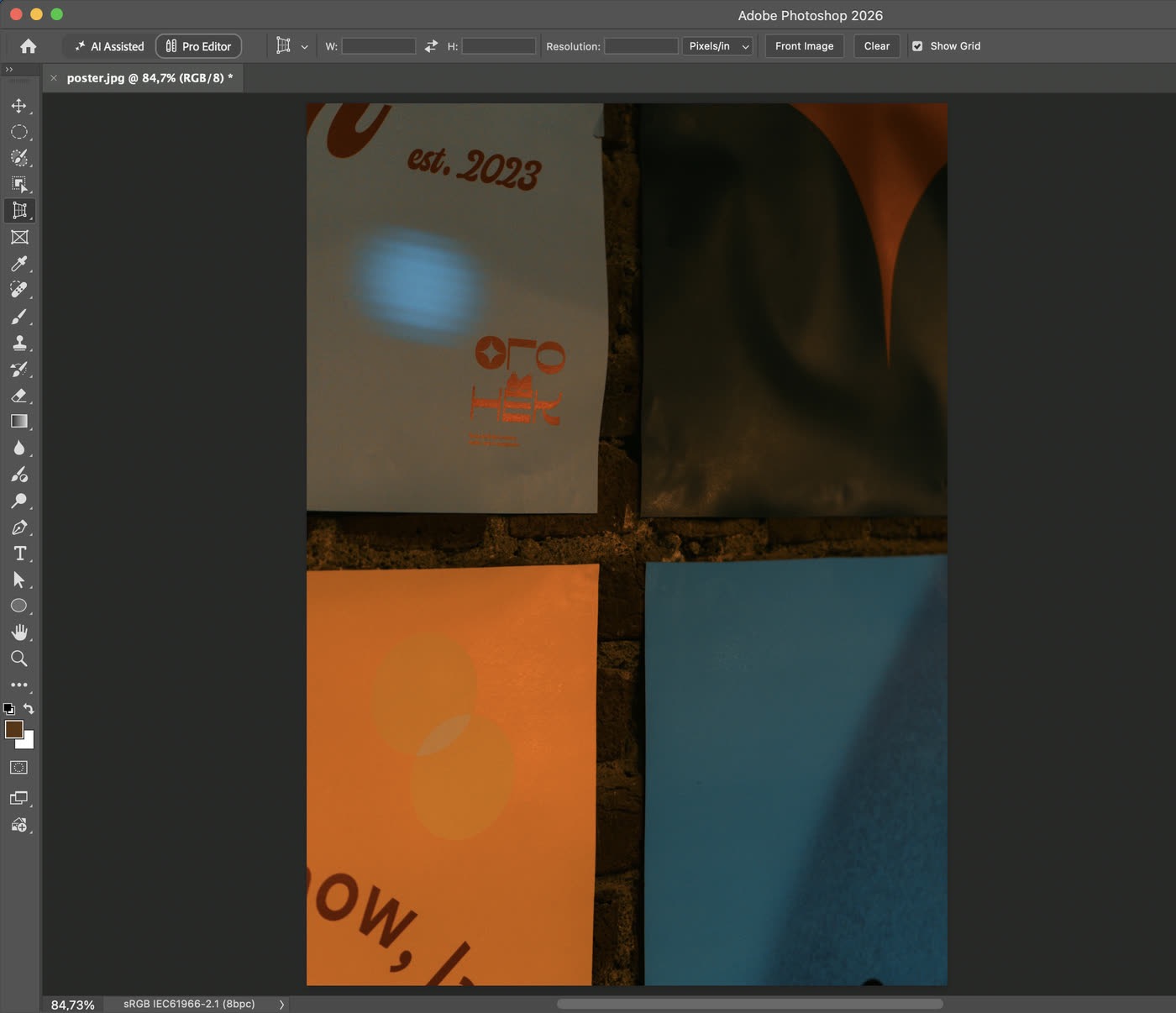Select the Ellipse shape tool

point(18,606)
